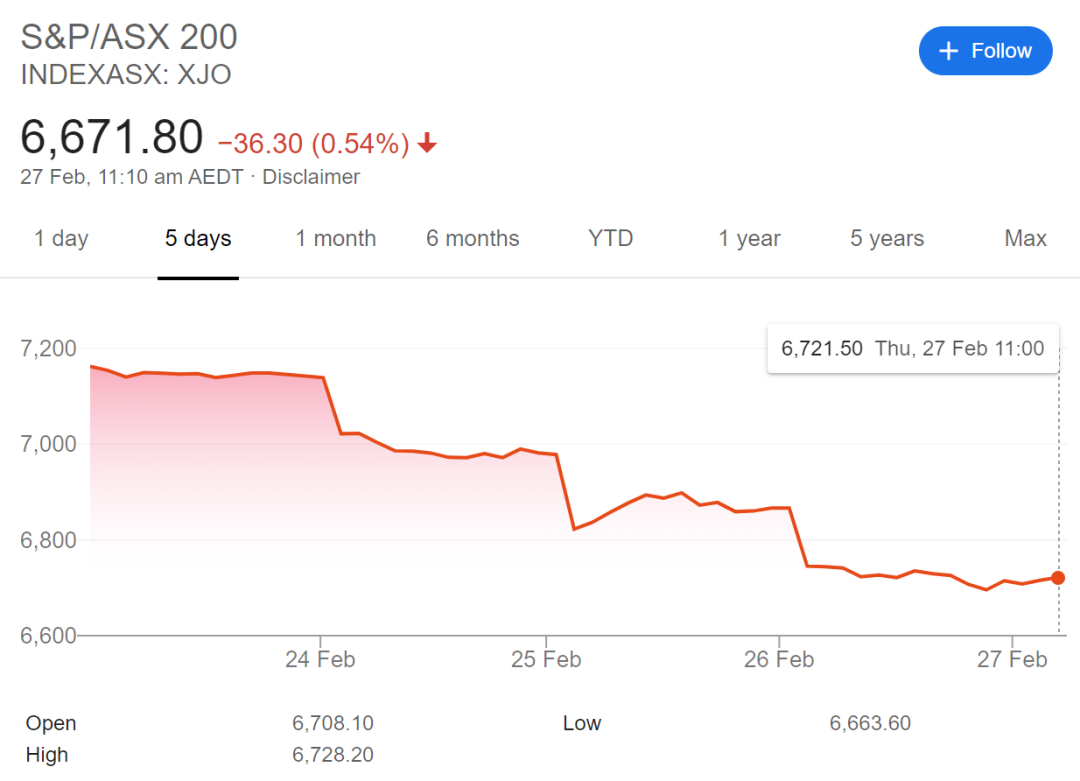Switch to 6 months view
Screen dimensions: 1080x781
coord(473,238)
